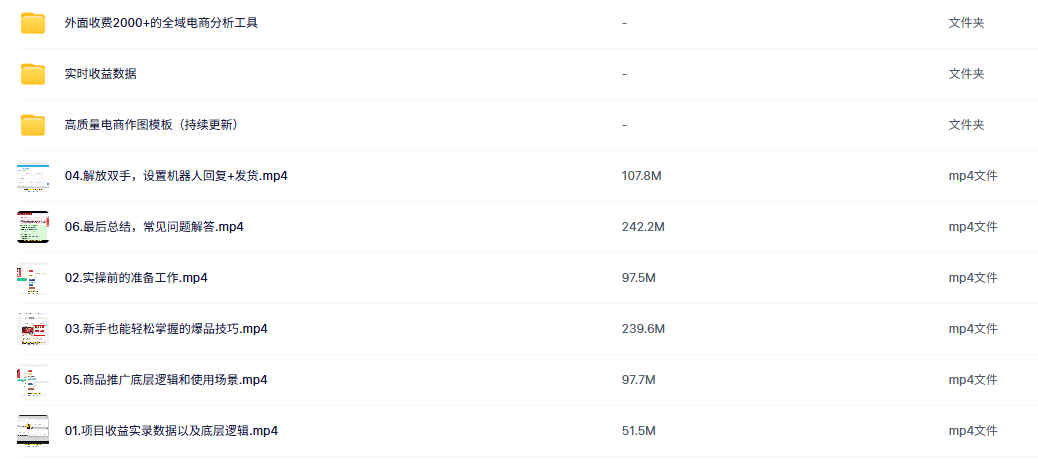Click thumbnail of 05.商品推广底层逻辑 video
The width and height of the screenshot is (1038, 470).
33,380
